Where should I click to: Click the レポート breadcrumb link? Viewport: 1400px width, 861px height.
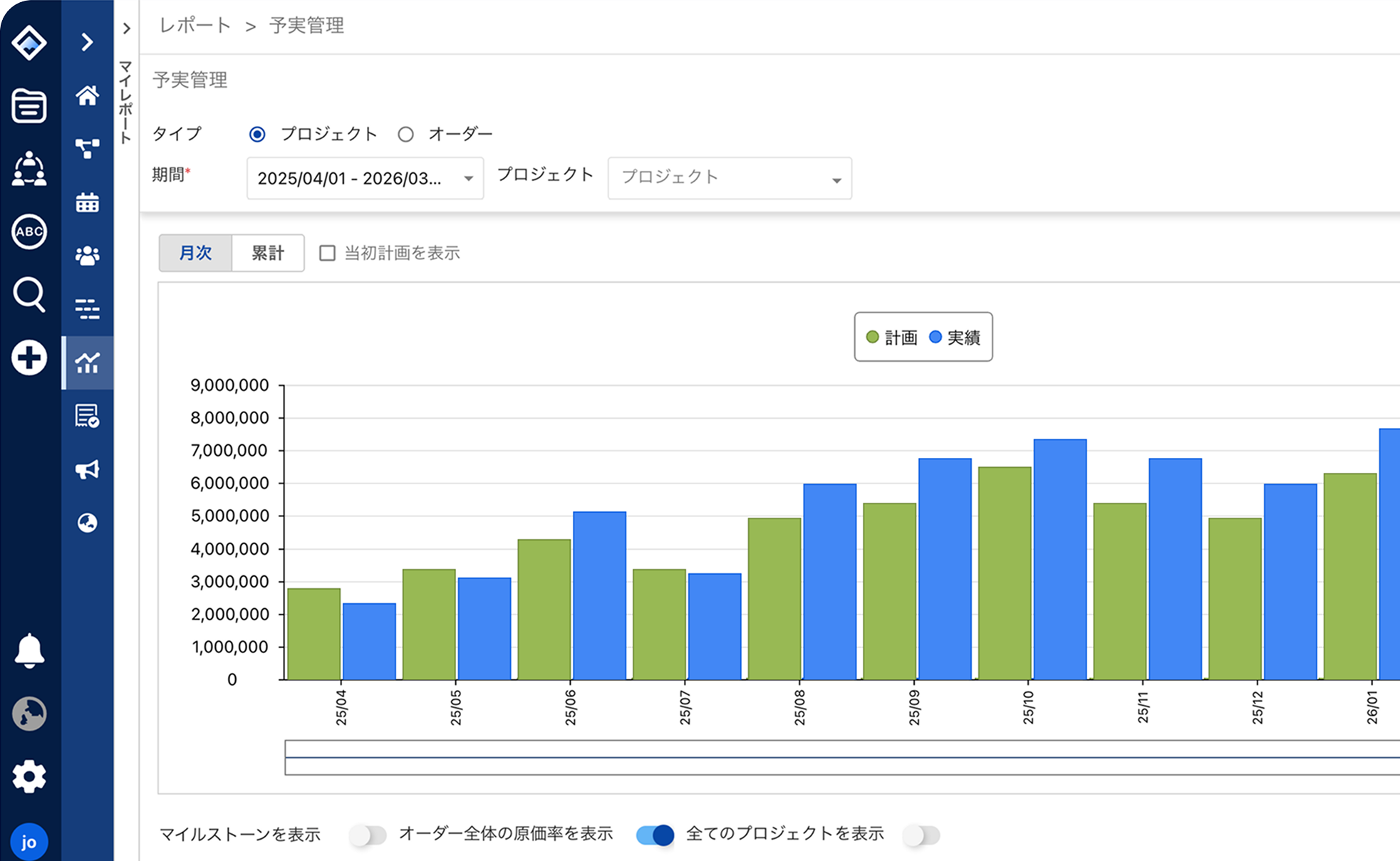[x=195, y=26]
